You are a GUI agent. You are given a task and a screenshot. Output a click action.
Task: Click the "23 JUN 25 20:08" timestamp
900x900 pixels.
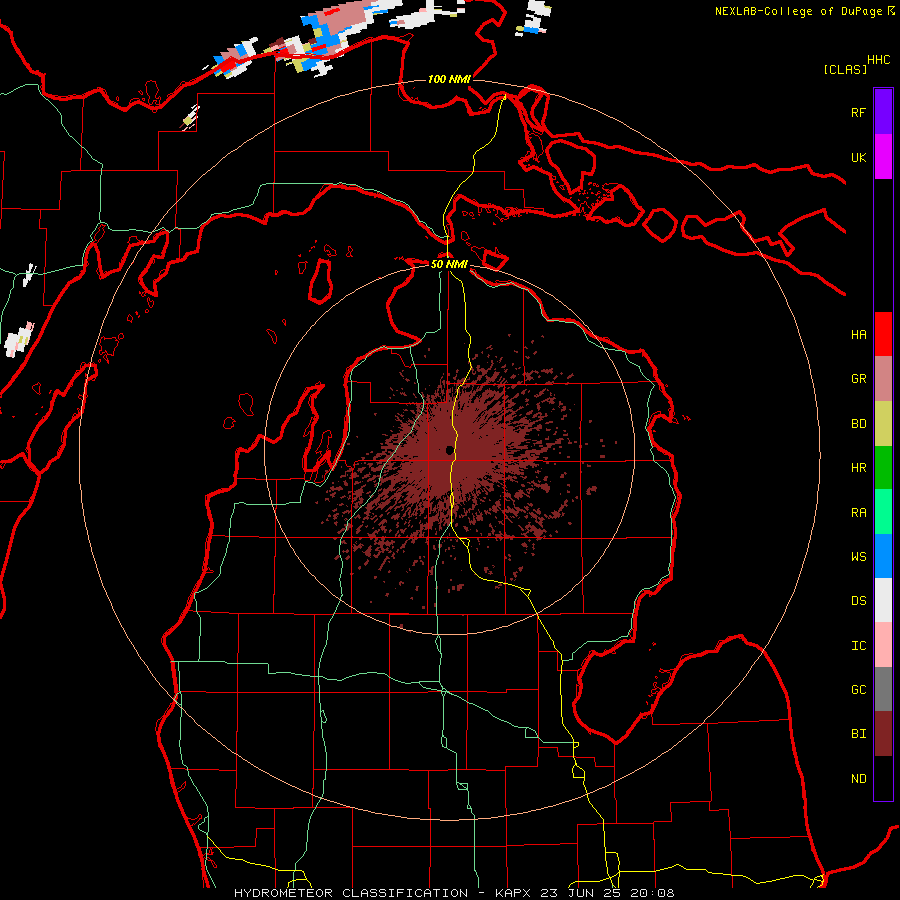click(608, 893)
